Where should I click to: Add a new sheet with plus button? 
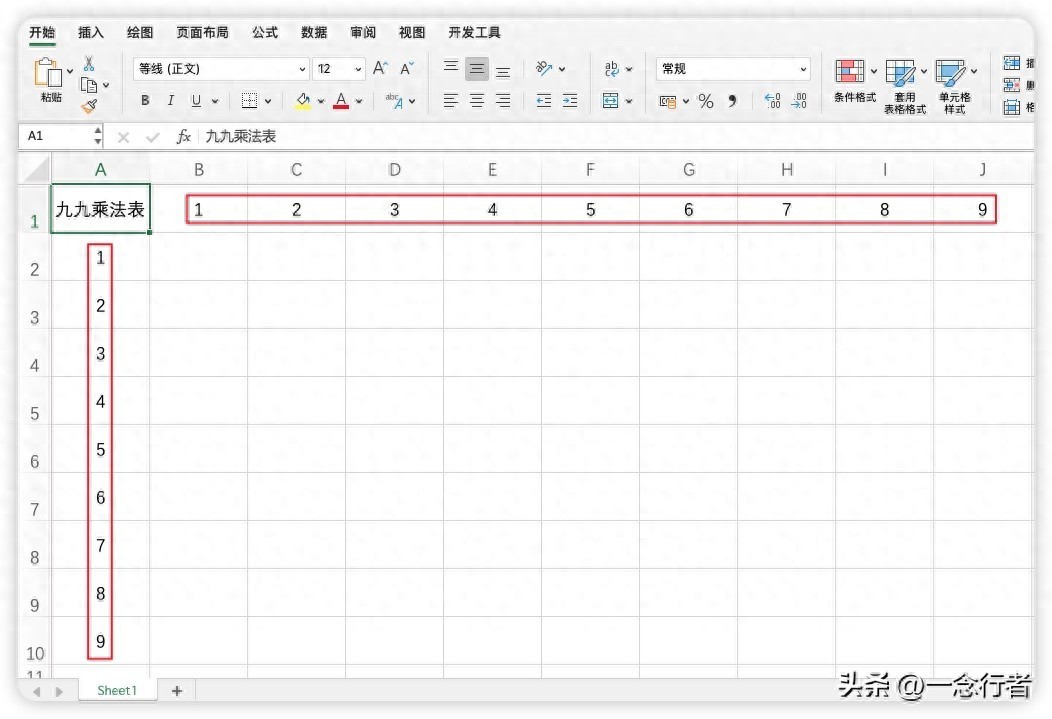tap(177, 691)
